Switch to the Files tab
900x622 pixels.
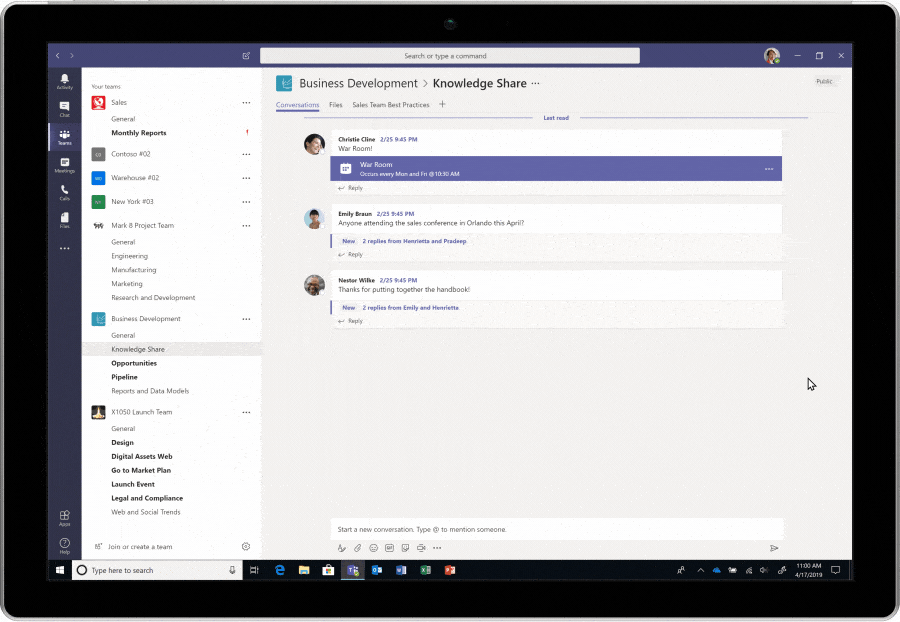pyautogui.click(x=336, y=104)
